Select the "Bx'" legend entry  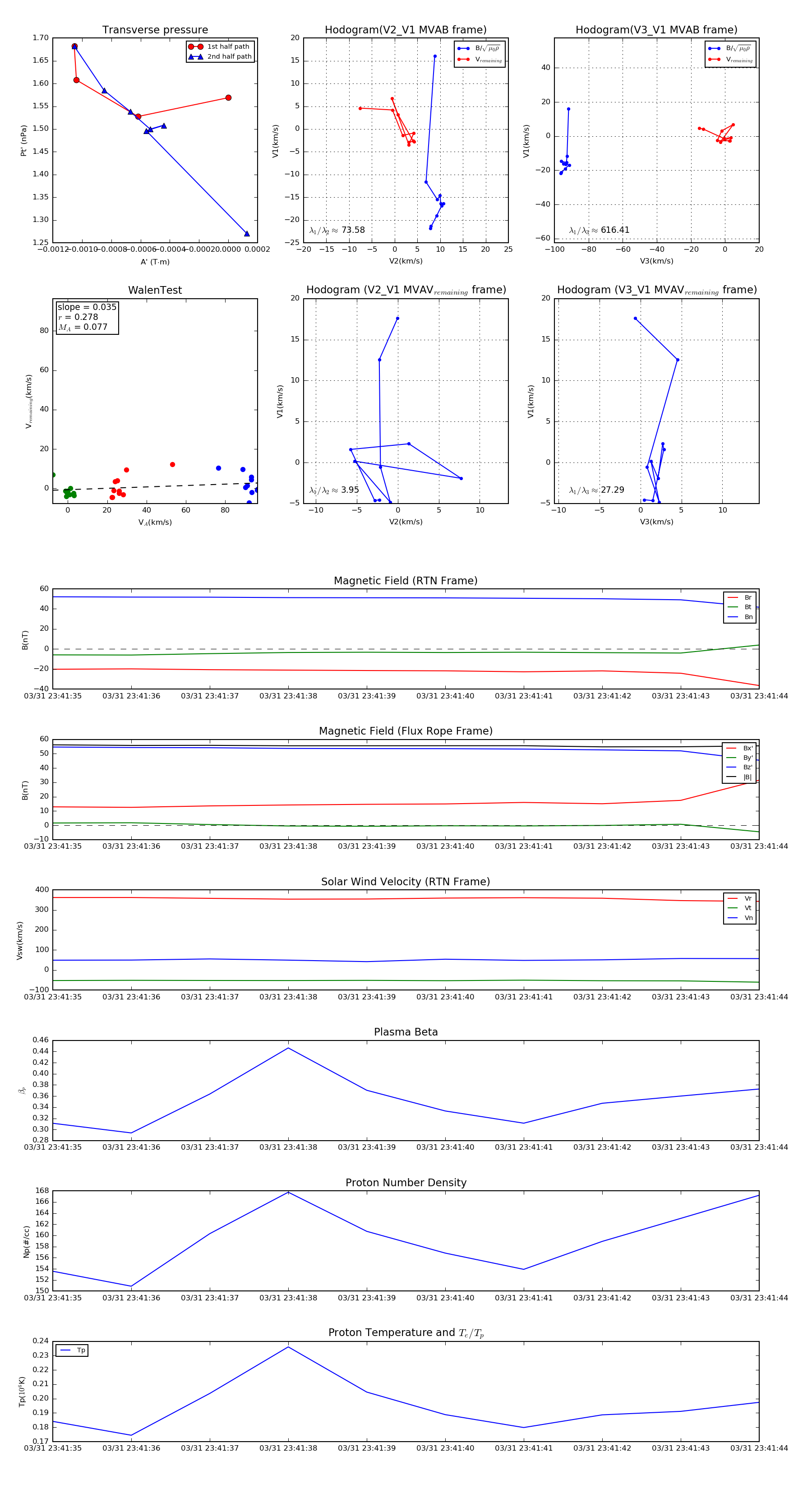739,748
